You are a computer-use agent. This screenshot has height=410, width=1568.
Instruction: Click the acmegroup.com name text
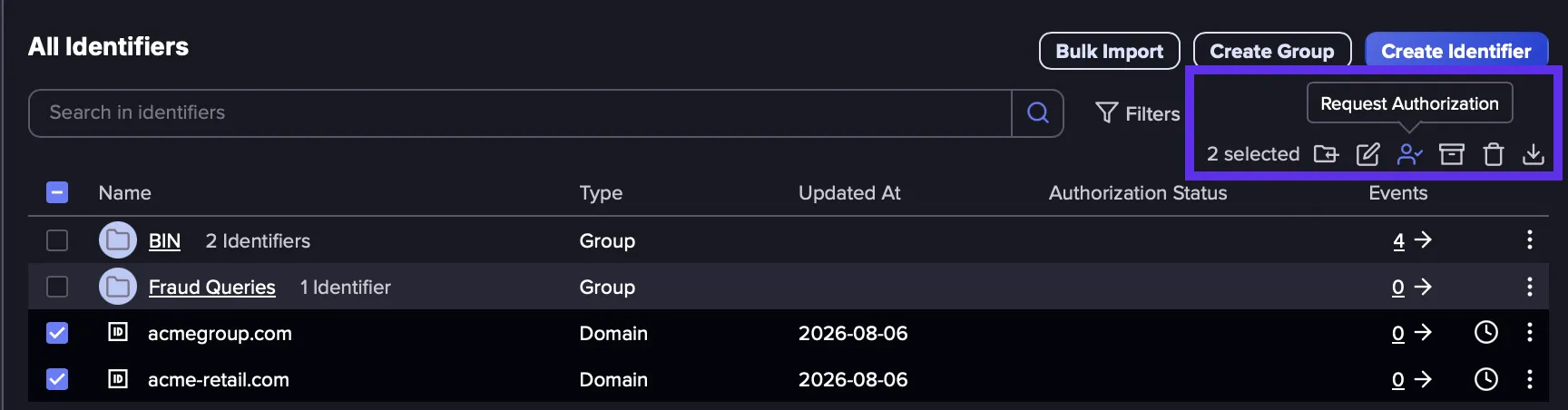[220, 333]
